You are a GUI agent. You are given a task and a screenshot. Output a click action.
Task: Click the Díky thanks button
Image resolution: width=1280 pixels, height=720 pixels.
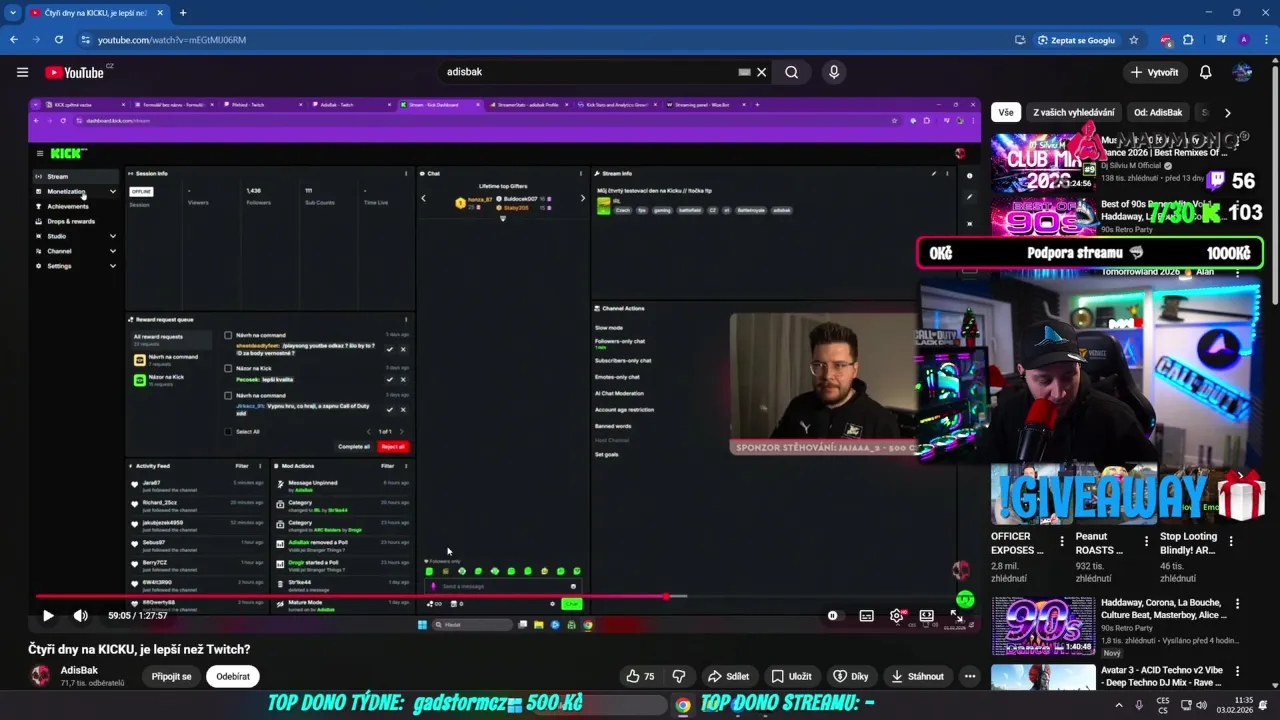coord(851,677)
